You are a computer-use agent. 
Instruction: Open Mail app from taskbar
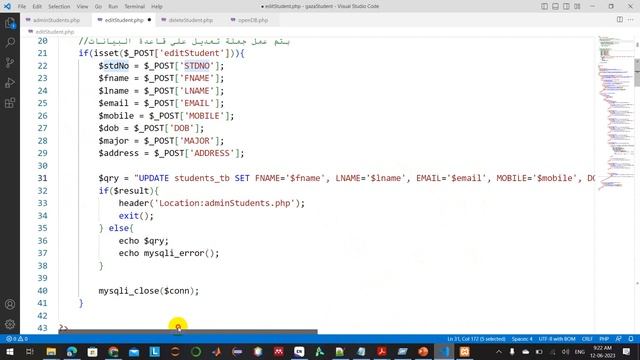tap(134, 351)
